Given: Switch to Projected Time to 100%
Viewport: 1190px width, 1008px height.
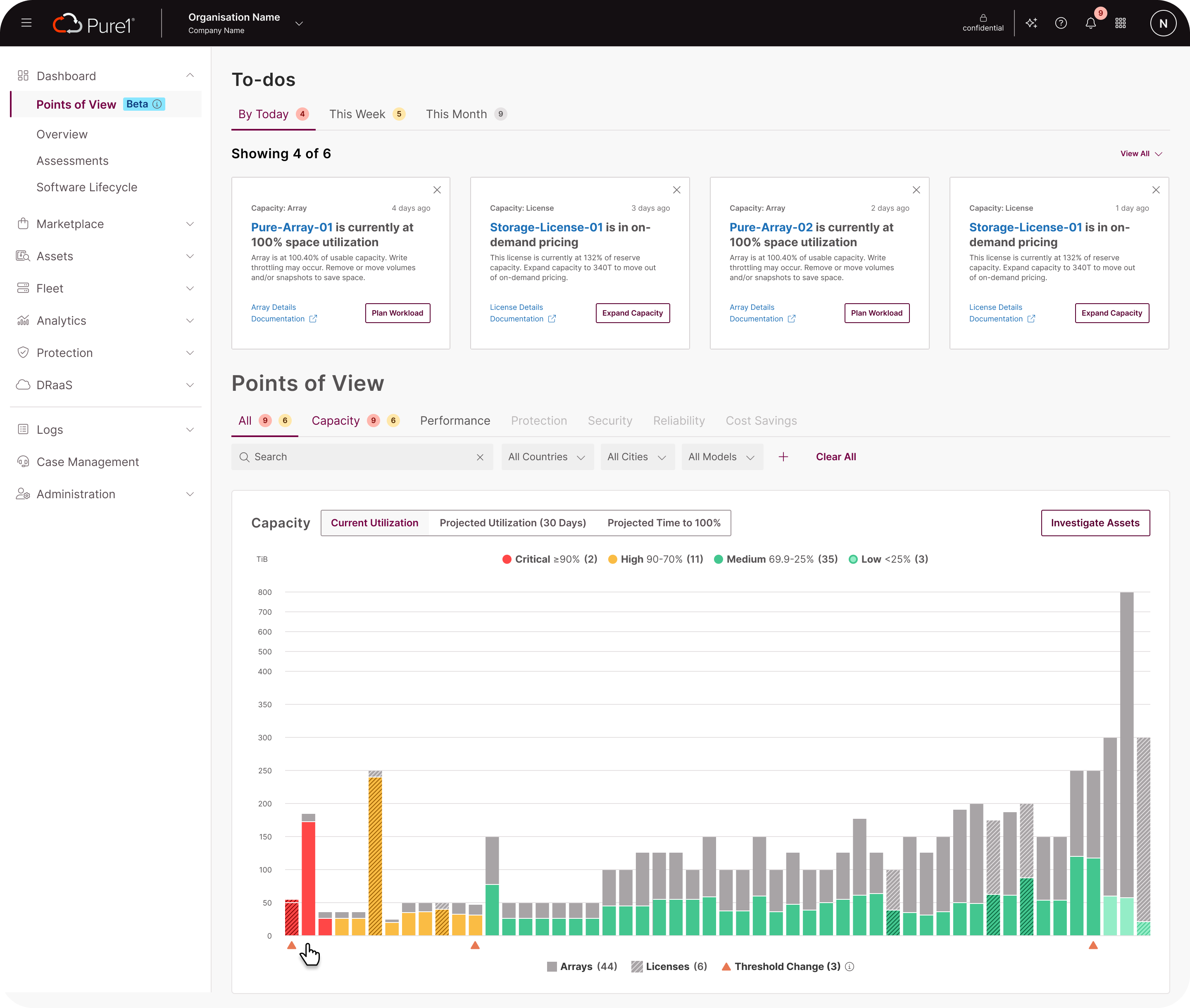Looking at the screenshot, I should (664, 523).
